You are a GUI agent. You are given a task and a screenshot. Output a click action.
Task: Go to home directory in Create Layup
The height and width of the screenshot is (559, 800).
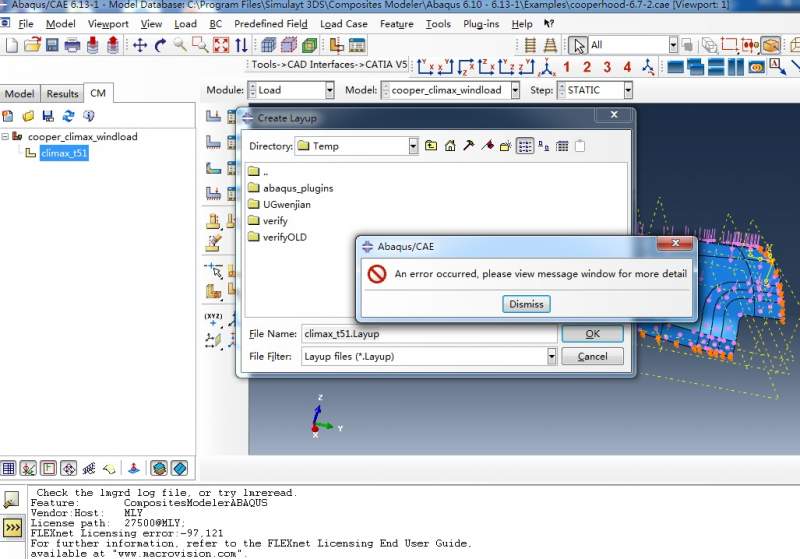pos(450,146)
